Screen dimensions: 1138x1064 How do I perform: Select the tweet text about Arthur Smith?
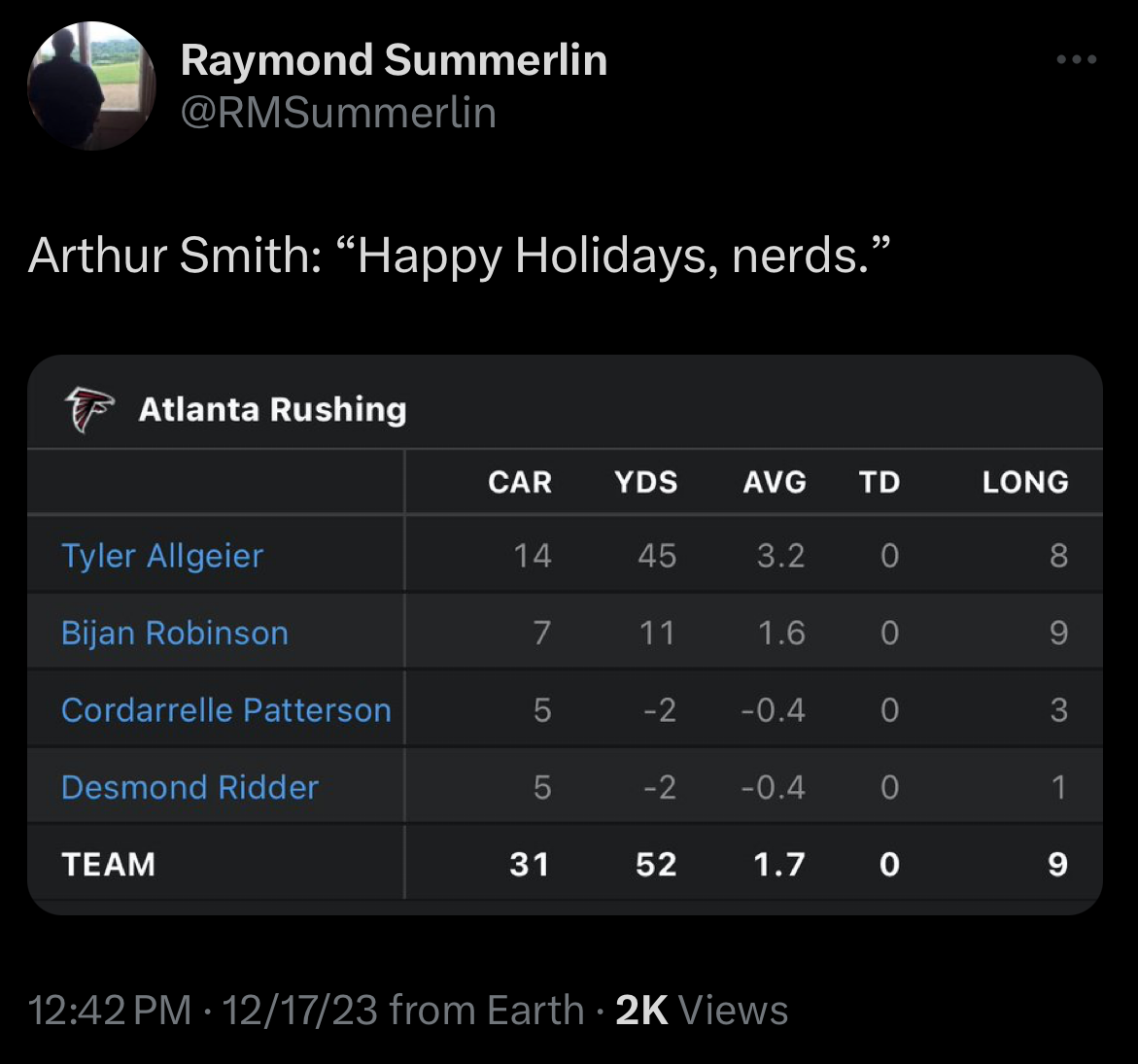pyautogui.click(x=459, y=256)
